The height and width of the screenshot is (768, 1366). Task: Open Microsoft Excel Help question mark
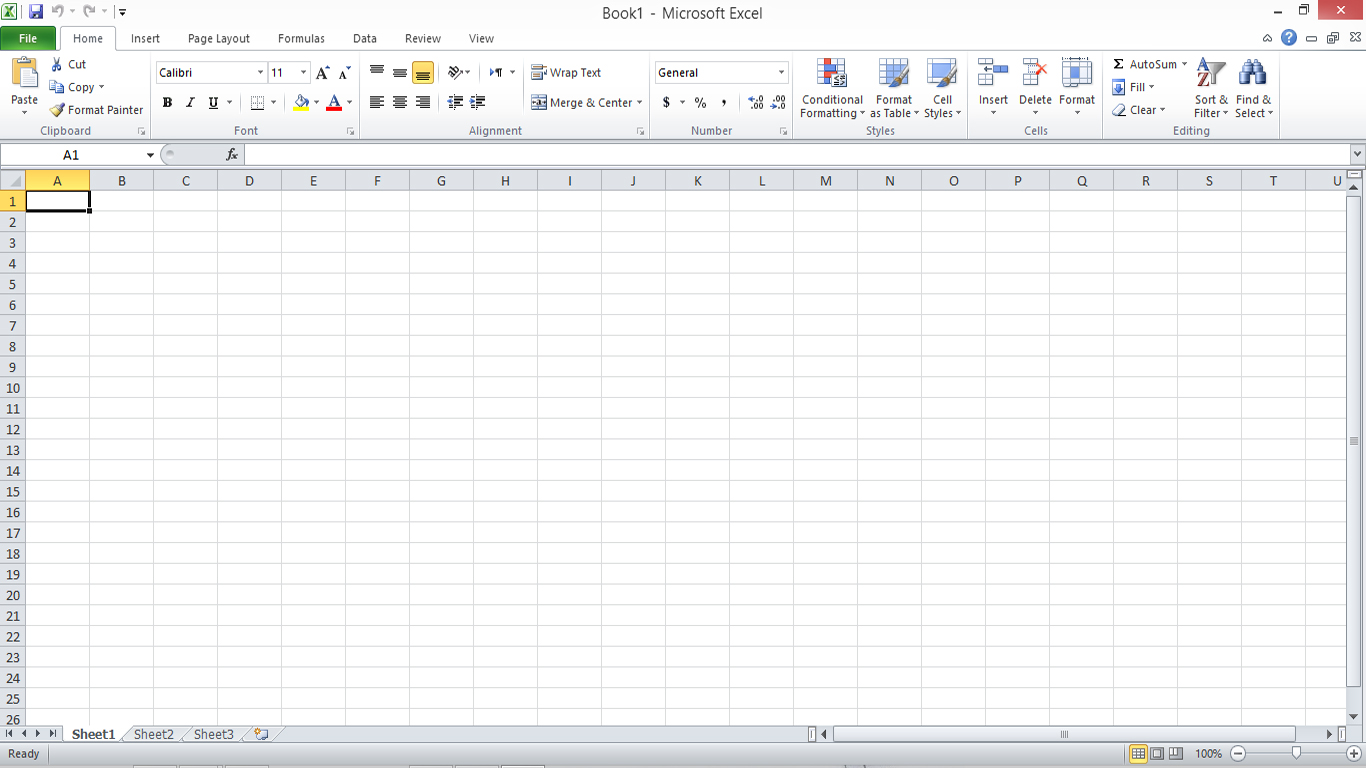[x=1289, y=38]
